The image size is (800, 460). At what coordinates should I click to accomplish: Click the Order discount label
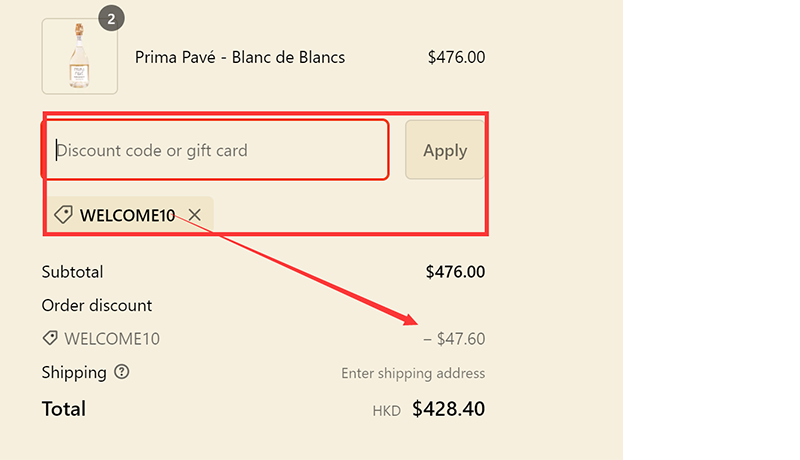(x=97, y=305)
